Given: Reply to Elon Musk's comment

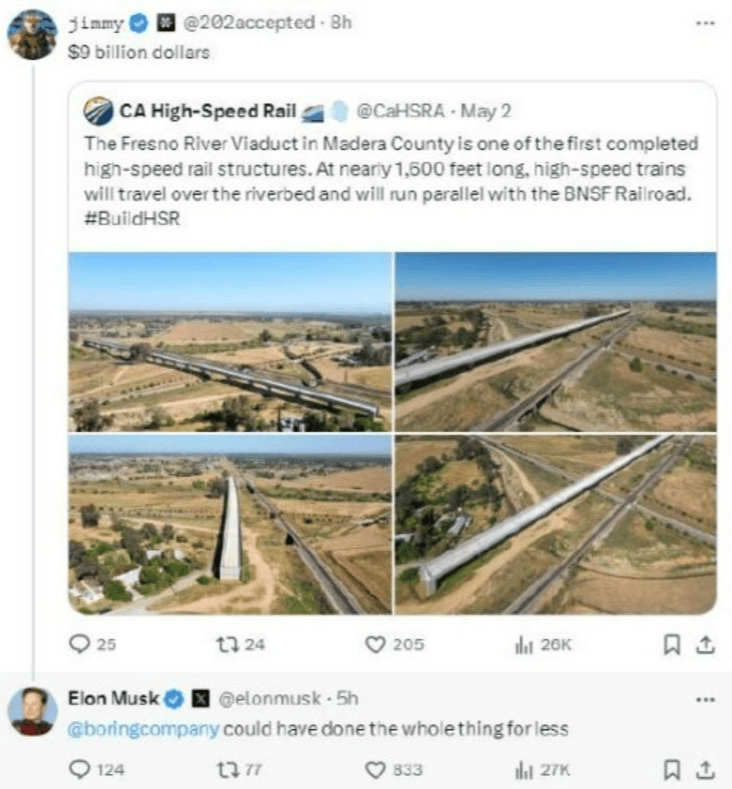Looking at the screenshot, I should (80, 769).
